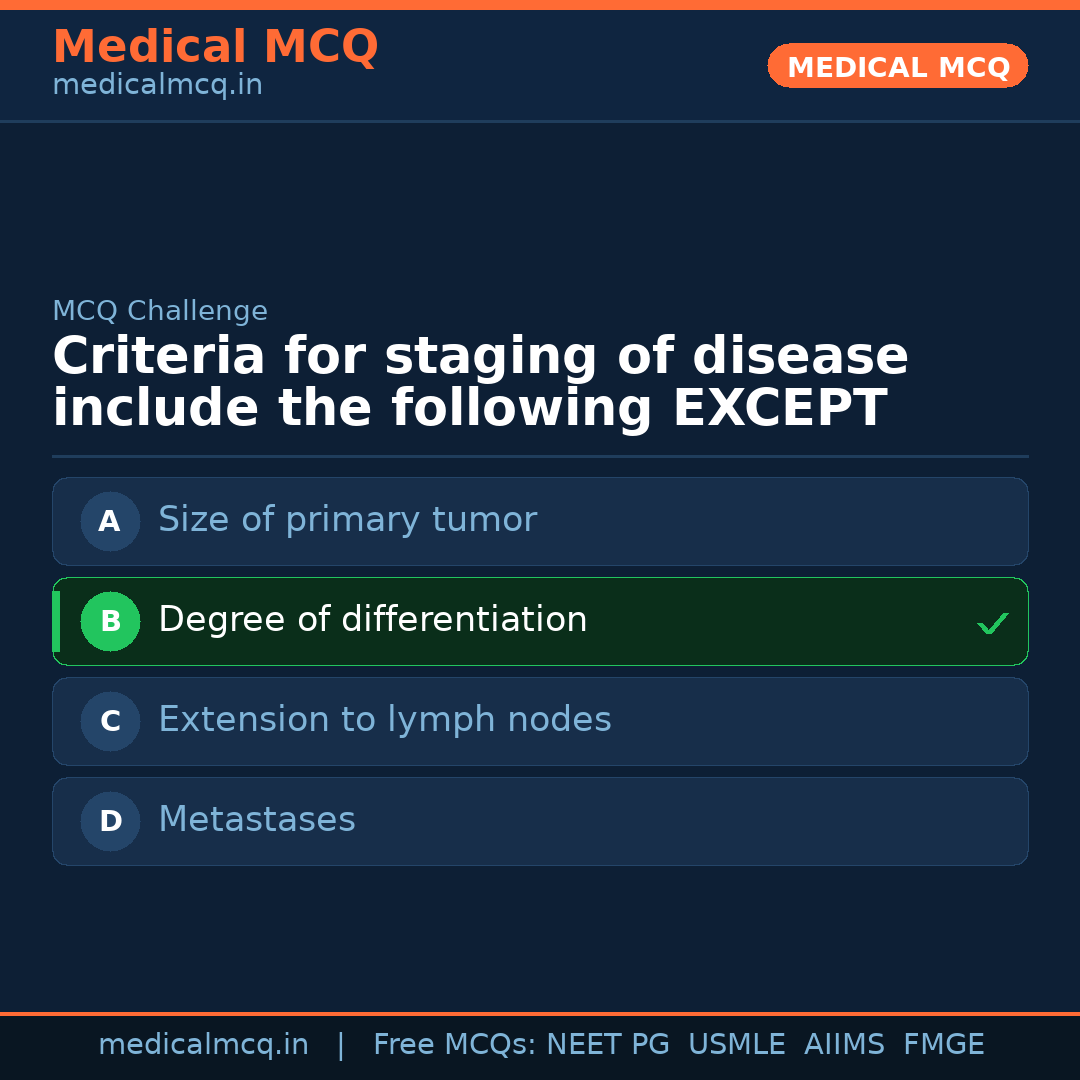
Task: Open the medicalmcq.in link in the header
Action: (157, 85)
